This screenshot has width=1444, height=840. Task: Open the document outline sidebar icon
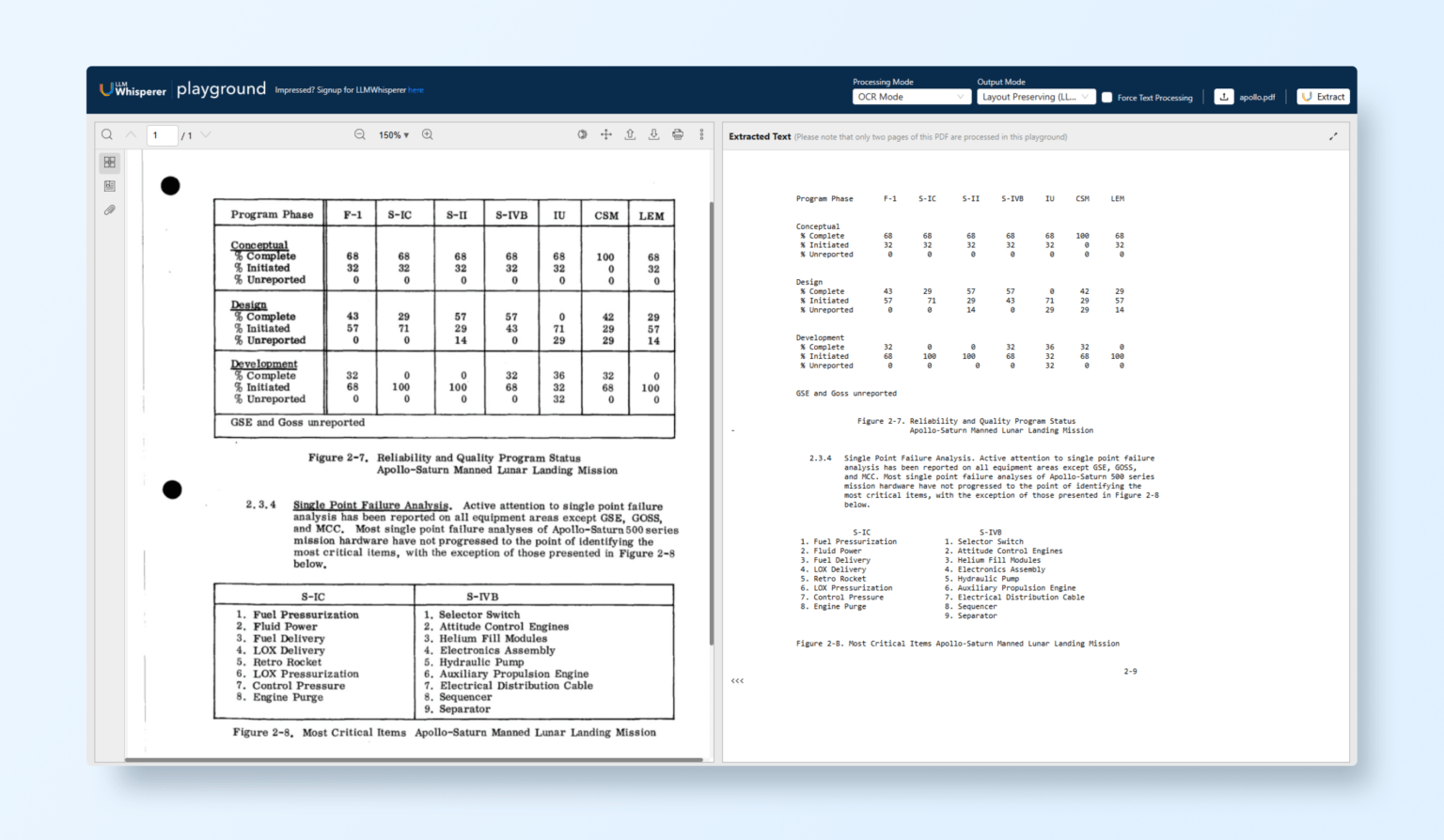(x=109, y=185)
